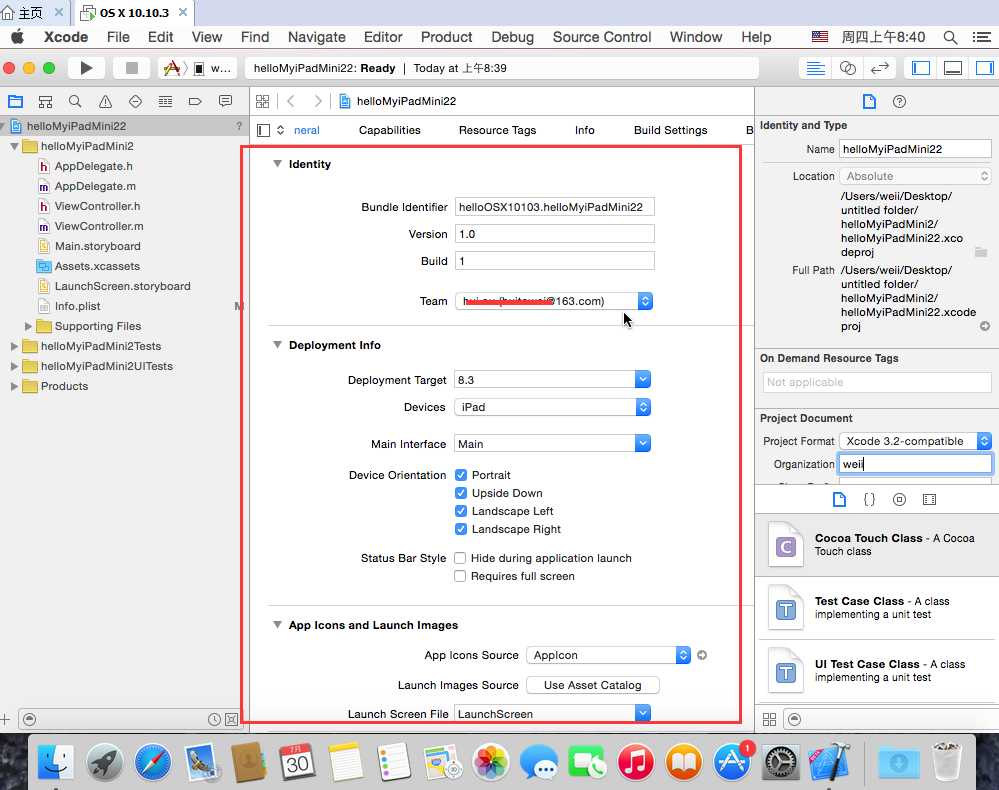999x790 pixels.
Task: Open the Issue navigator warning icon
Action: [105, 101]
